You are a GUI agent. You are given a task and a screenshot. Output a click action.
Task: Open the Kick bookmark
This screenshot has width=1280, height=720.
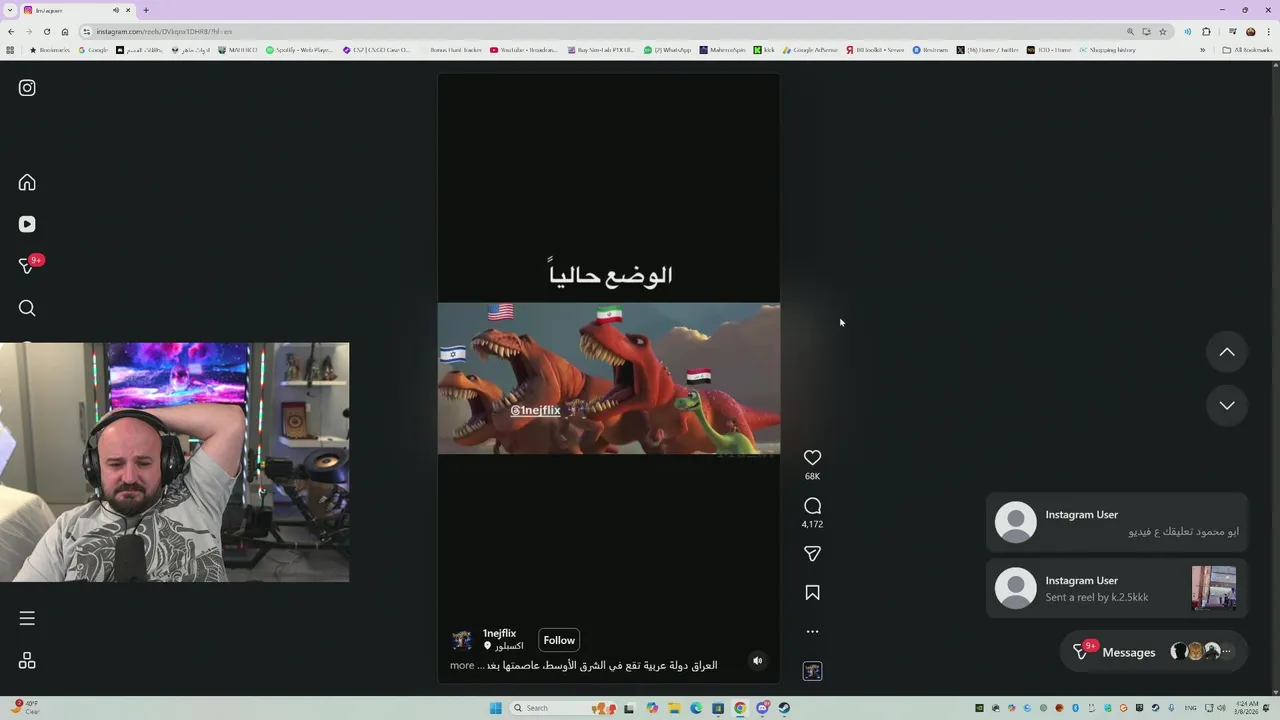764,49
